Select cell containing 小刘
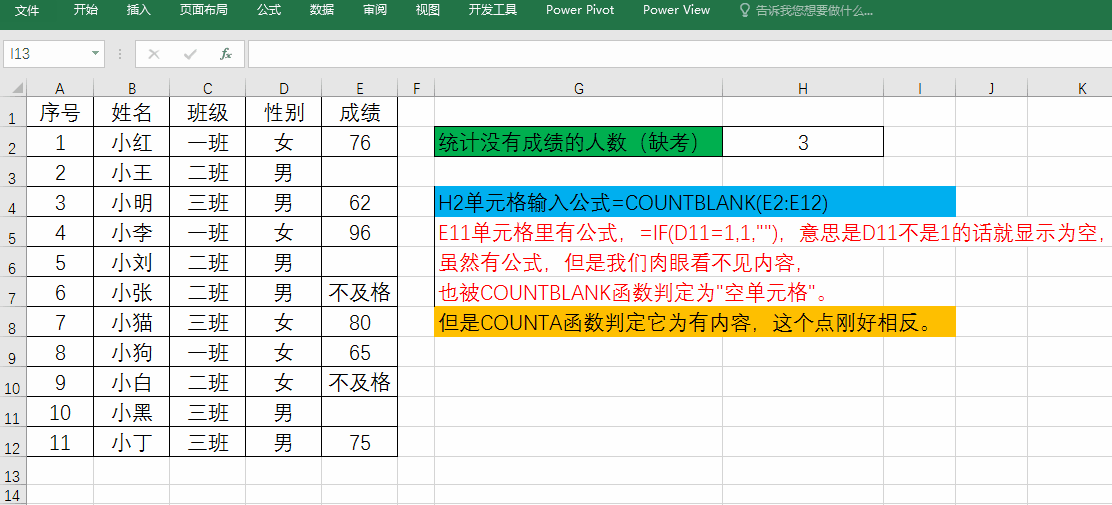This screenshot has height=505, width=1112. tap(132, 262)
